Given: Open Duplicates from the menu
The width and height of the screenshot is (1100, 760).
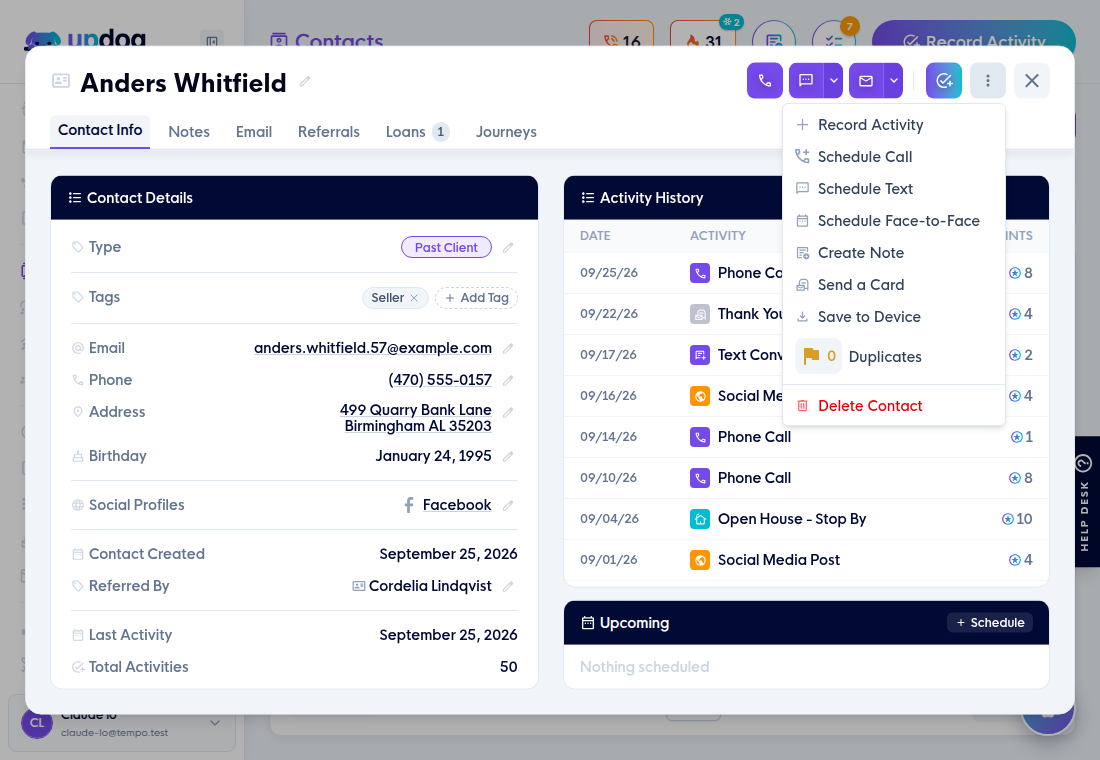Looking at the screenshot, I should pyautogui.click(x=894, y=356).
